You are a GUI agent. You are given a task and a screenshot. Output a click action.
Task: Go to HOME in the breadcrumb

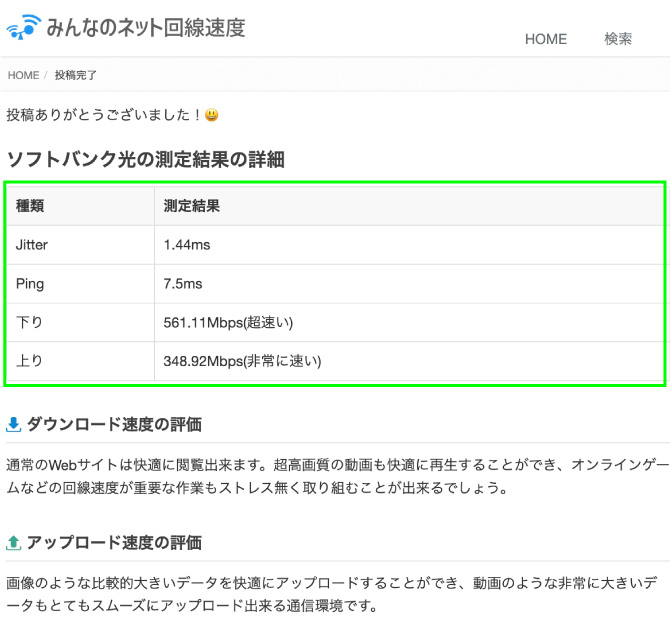(x=24, y=75)
